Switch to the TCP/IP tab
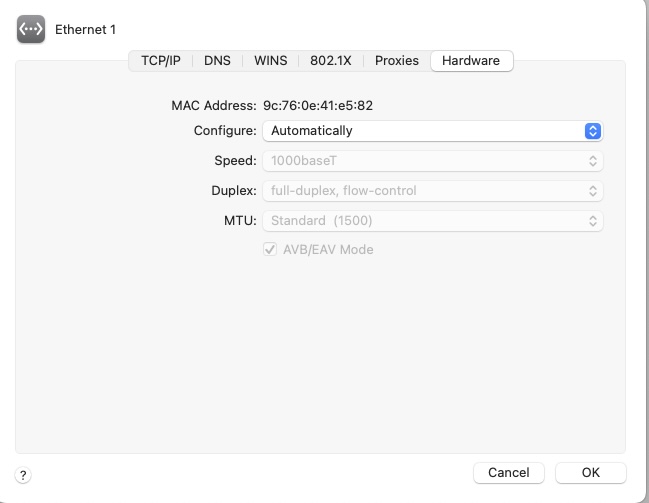Screen dimensions: 649x503 coord(160,61)
